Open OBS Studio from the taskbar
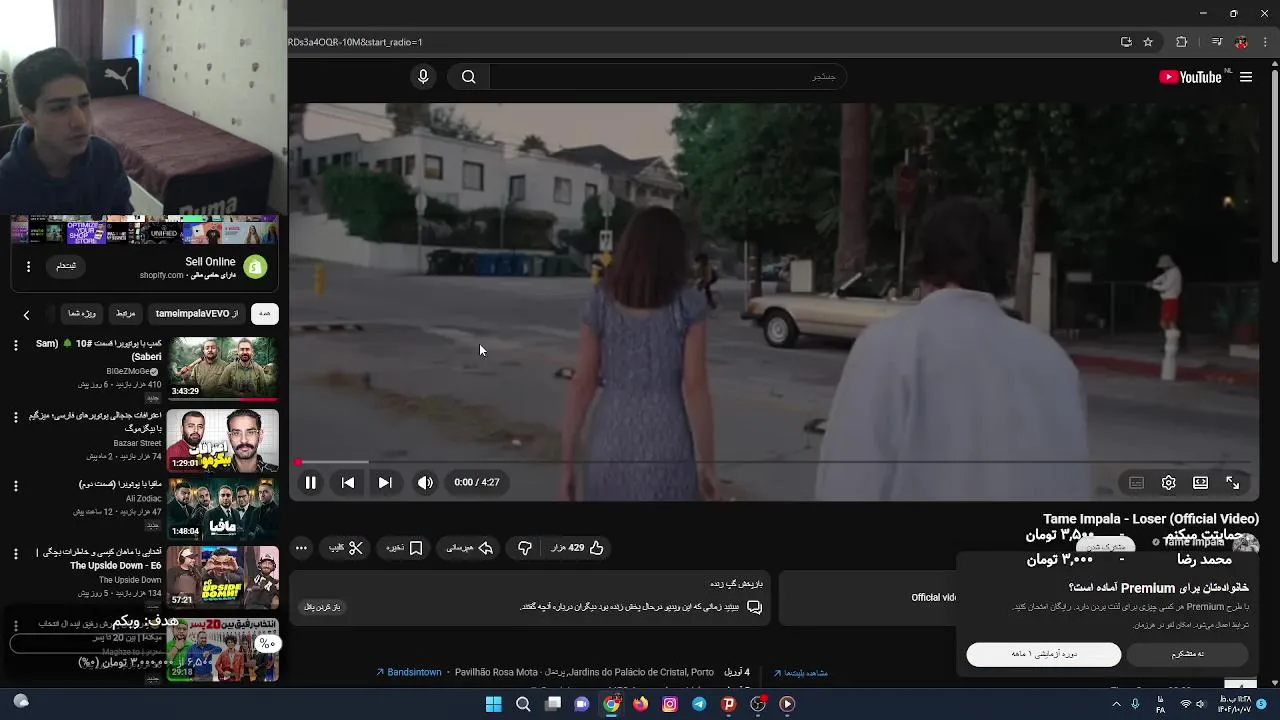This screenshot has height=720, width=1280. (758, 704)
